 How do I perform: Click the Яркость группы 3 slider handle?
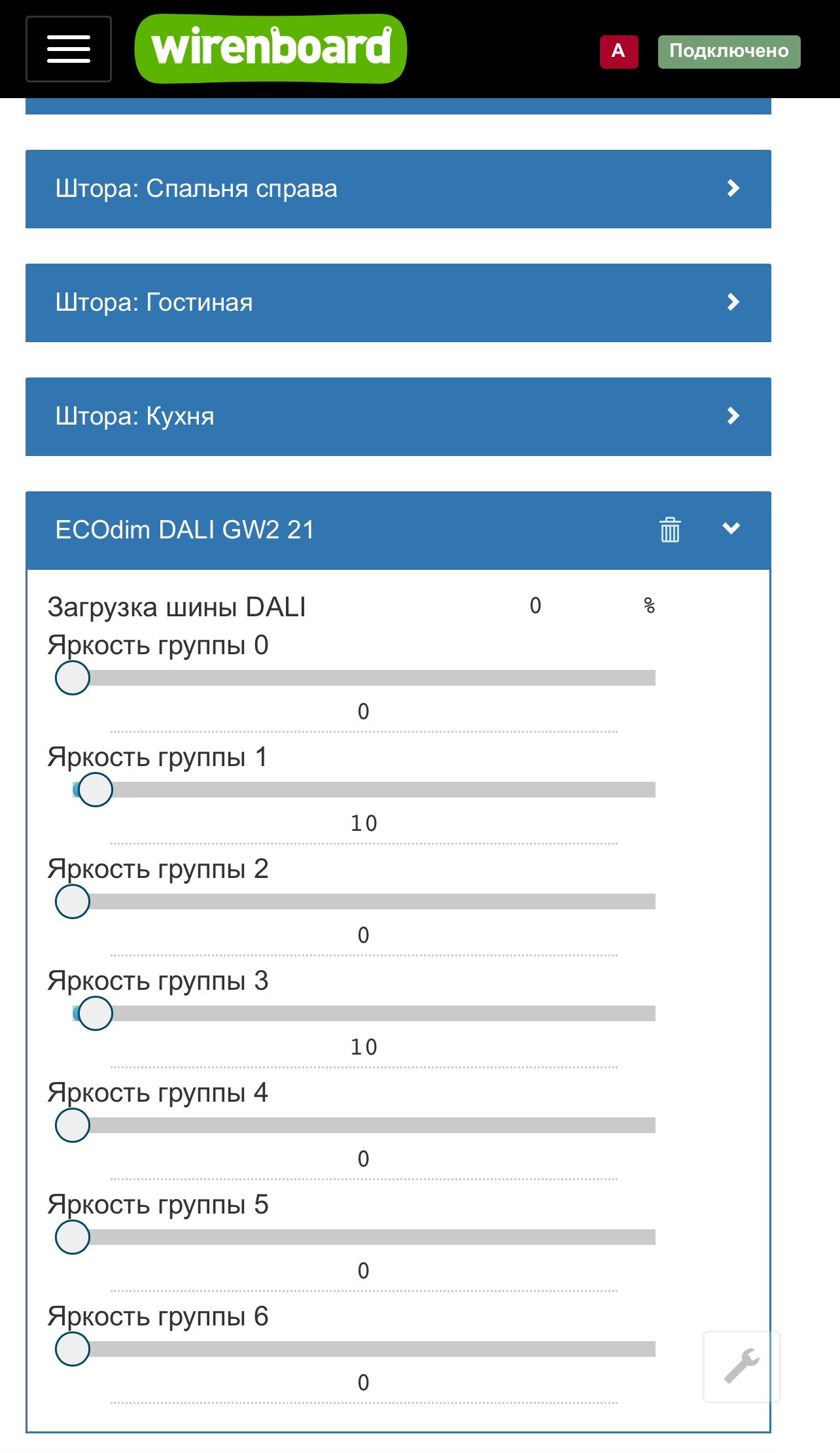tap(96, 1013)
